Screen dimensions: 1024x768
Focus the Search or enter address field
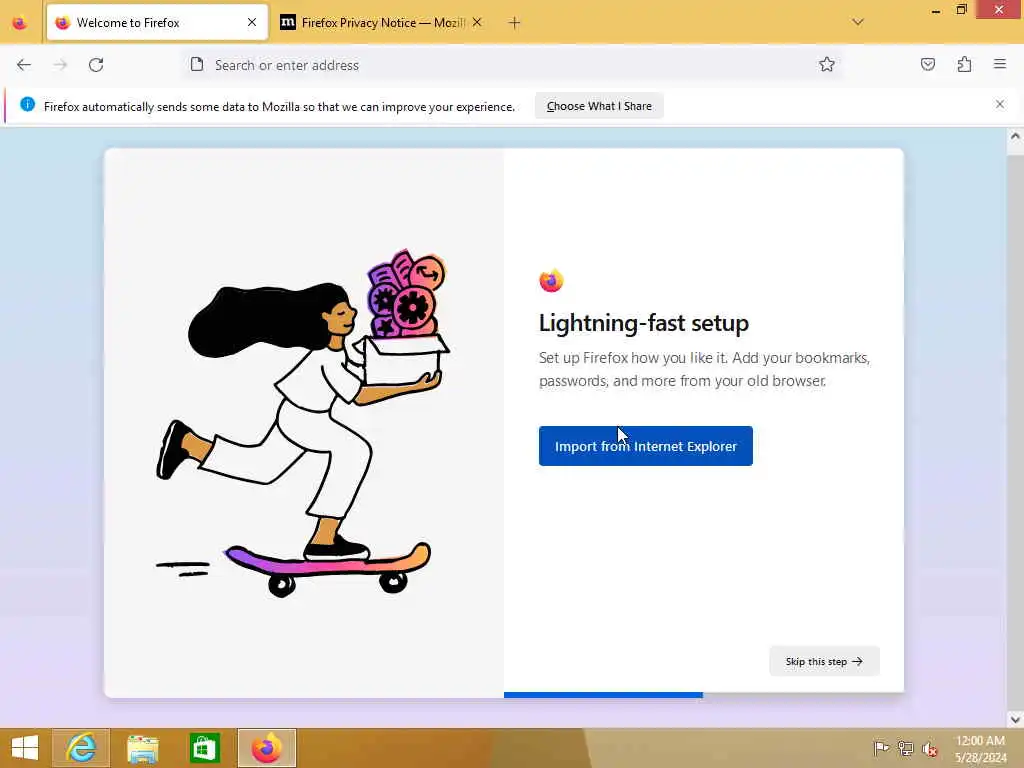(513, 65)
